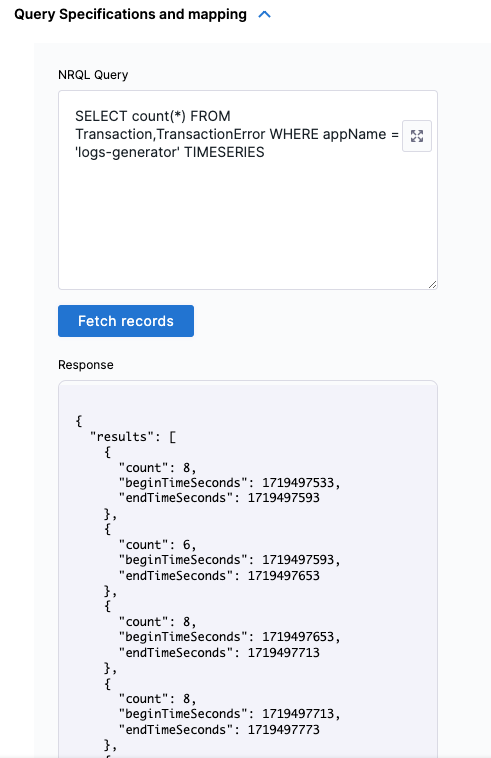Screen dimensions: 491x758
Task: Click the resize handle of the NRQL textarea
Action: [x=433, y=285]
